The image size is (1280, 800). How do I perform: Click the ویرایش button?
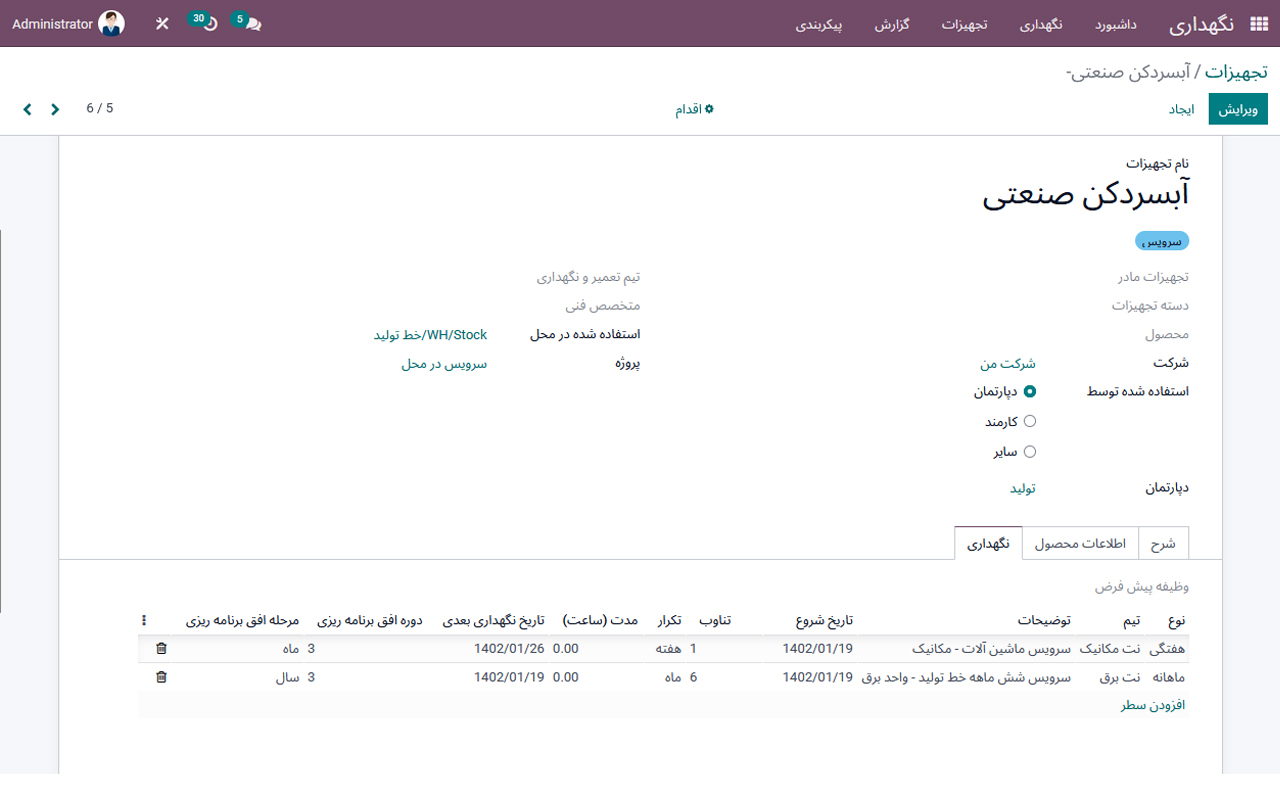click(1238, 108)
